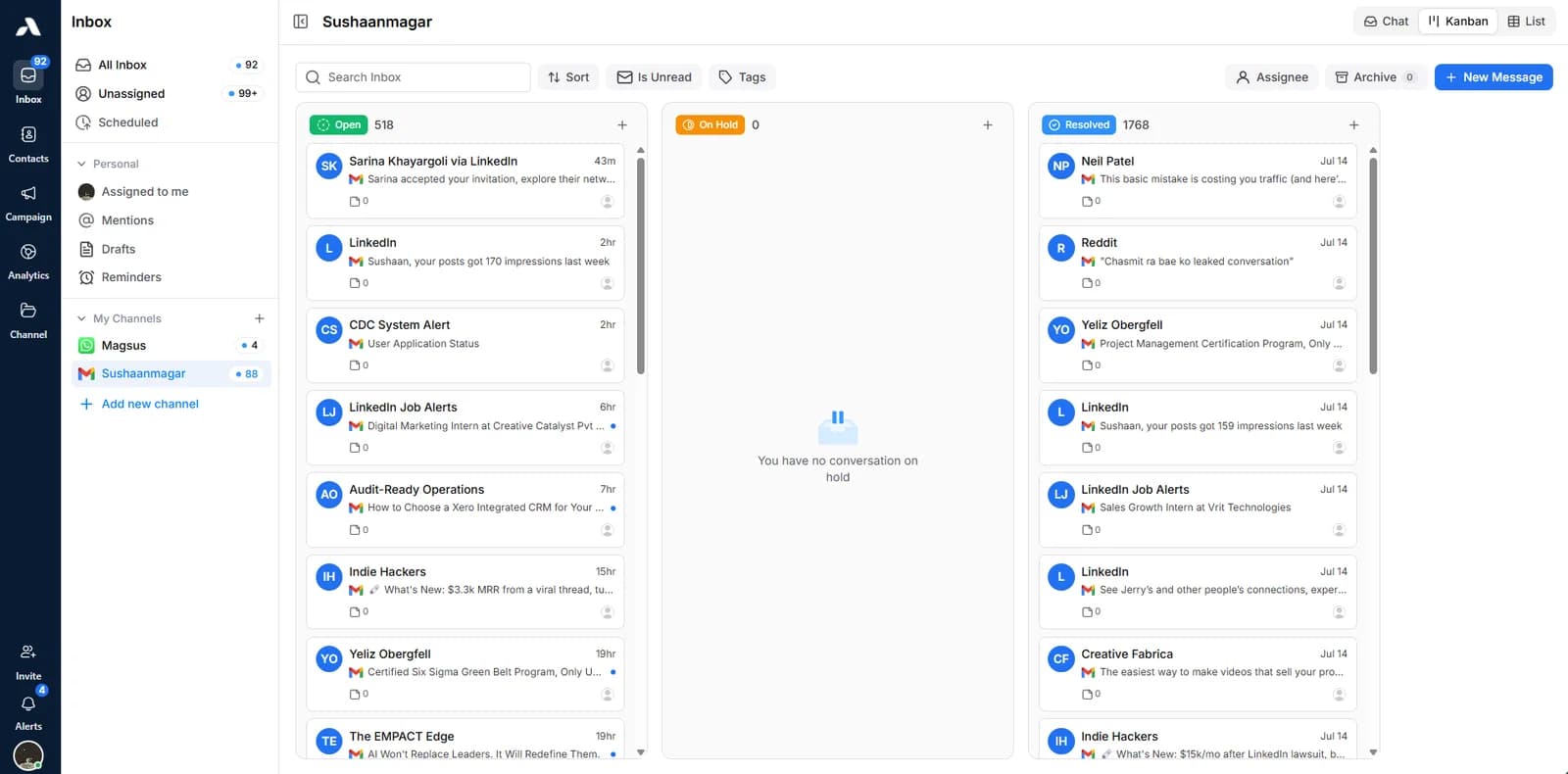Screen dimensions: 1568x774
Task: Open The EMPACT Edge conversation
Action: tap(465, 740)
